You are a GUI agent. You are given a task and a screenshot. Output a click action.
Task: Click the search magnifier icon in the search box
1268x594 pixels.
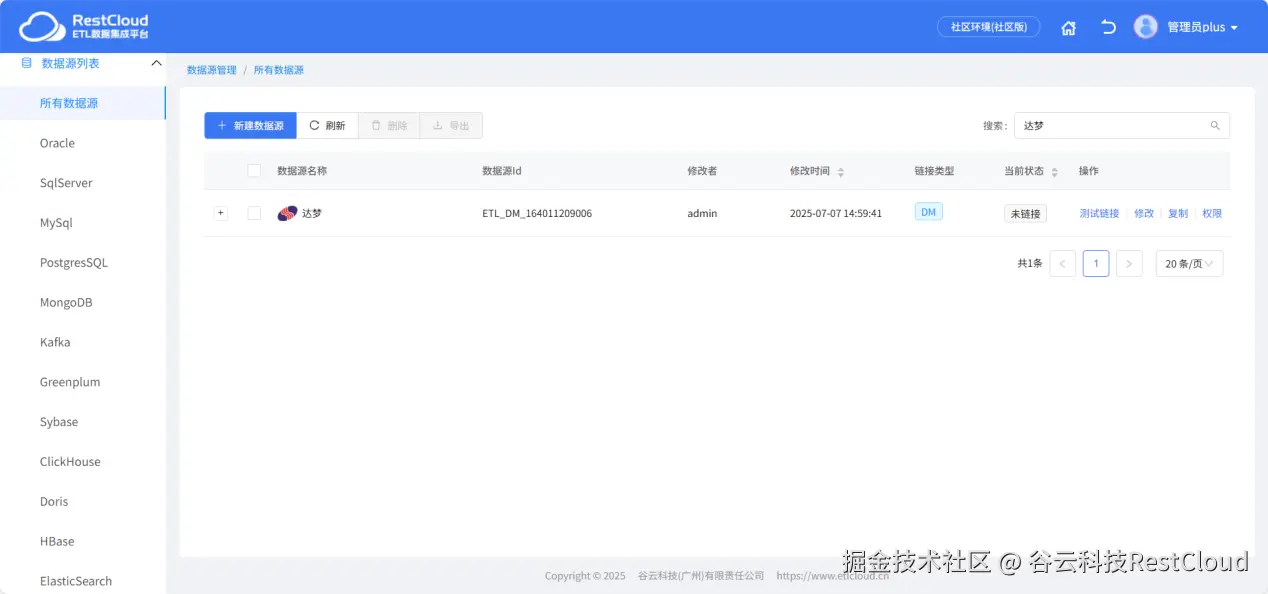coord(1214,125)
